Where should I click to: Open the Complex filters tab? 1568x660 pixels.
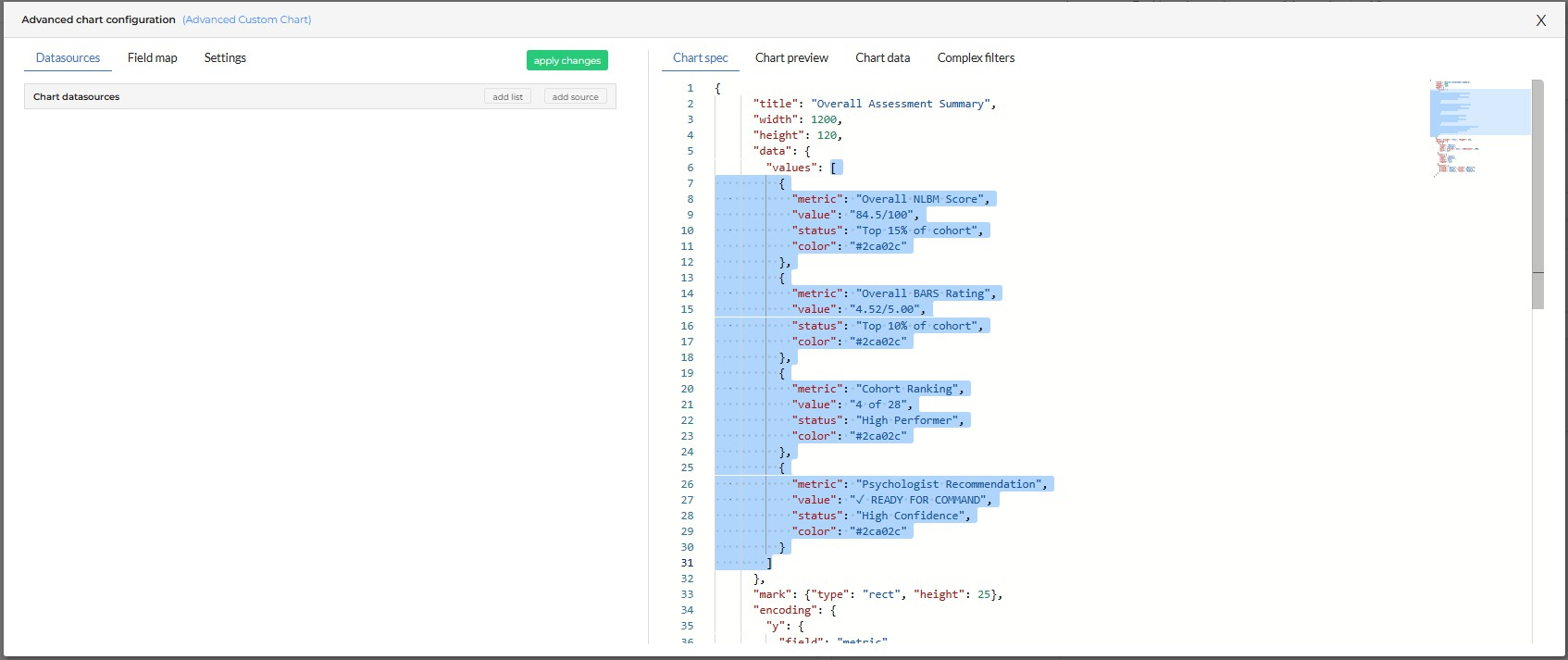(976, 57)
